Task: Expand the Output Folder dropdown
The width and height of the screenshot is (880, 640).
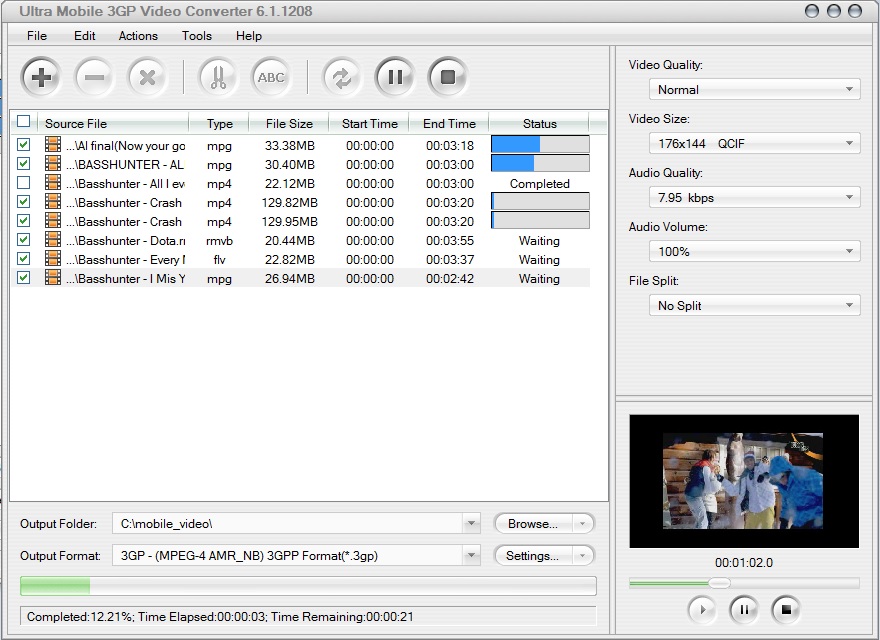Action: pyautogui.click(x=471, y=524)
